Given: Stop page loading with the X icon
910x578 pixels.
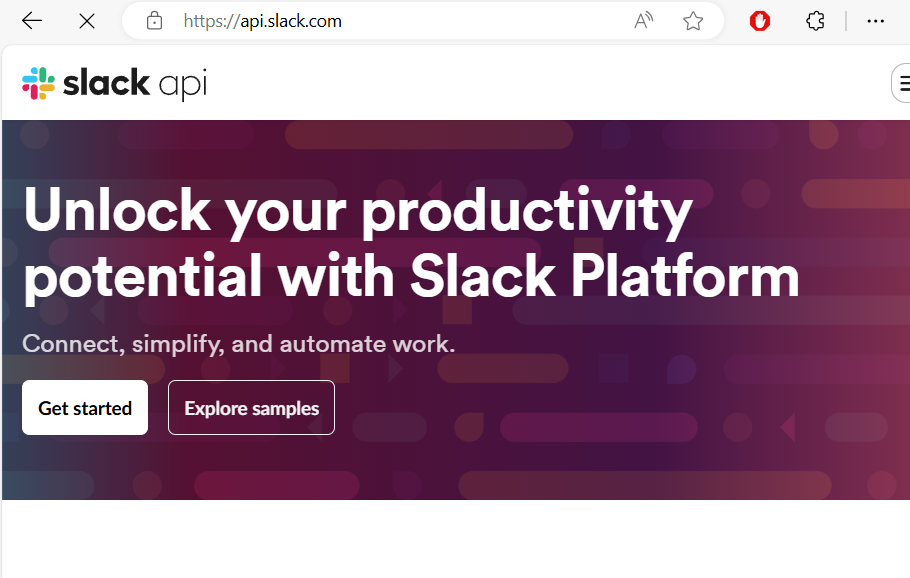Looking at the screenshot, I should [87, 21].
